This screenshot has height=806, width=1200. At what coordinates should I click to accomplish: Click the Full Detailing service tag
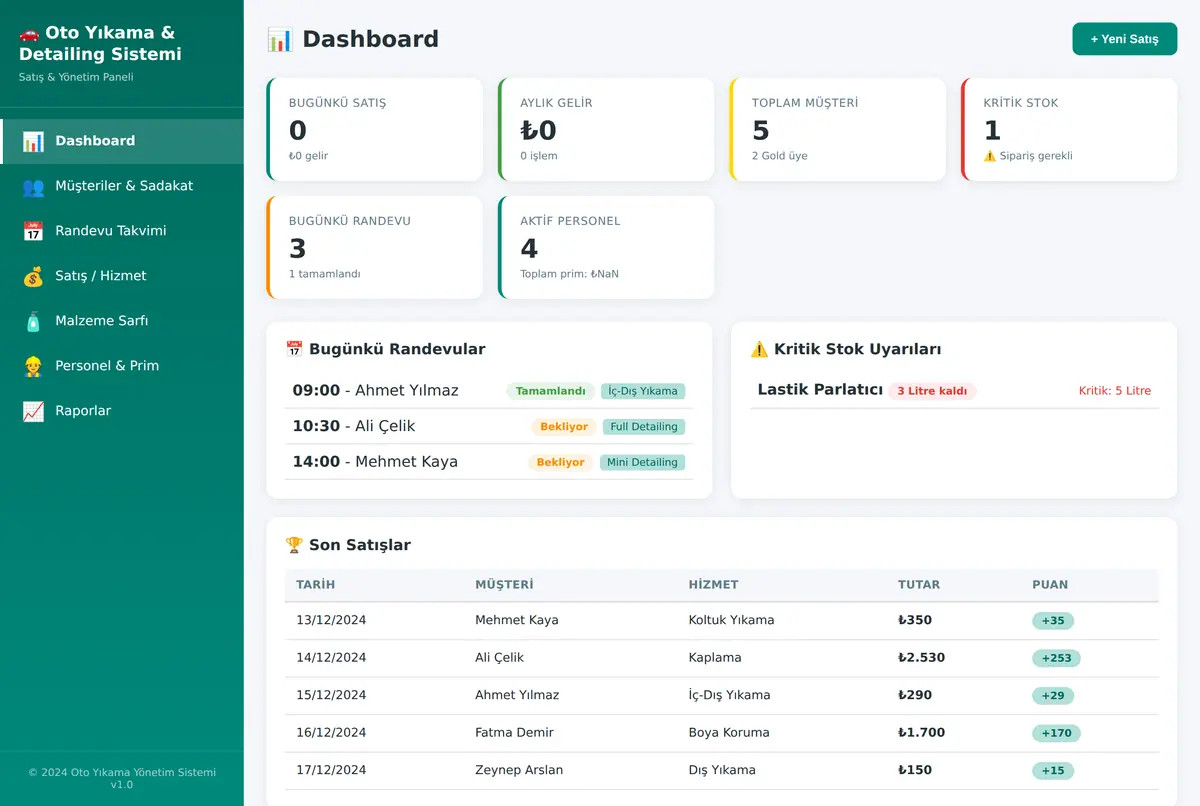(644, 427)
